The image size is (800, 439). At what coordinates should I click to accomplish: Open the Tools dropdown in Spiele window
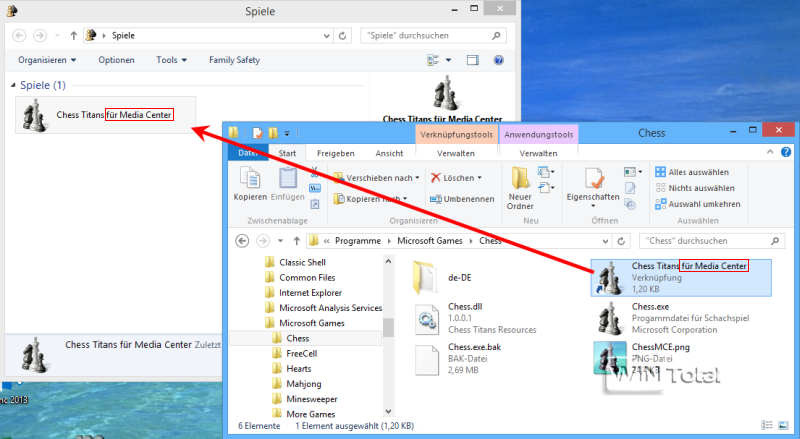coord(171,60)
